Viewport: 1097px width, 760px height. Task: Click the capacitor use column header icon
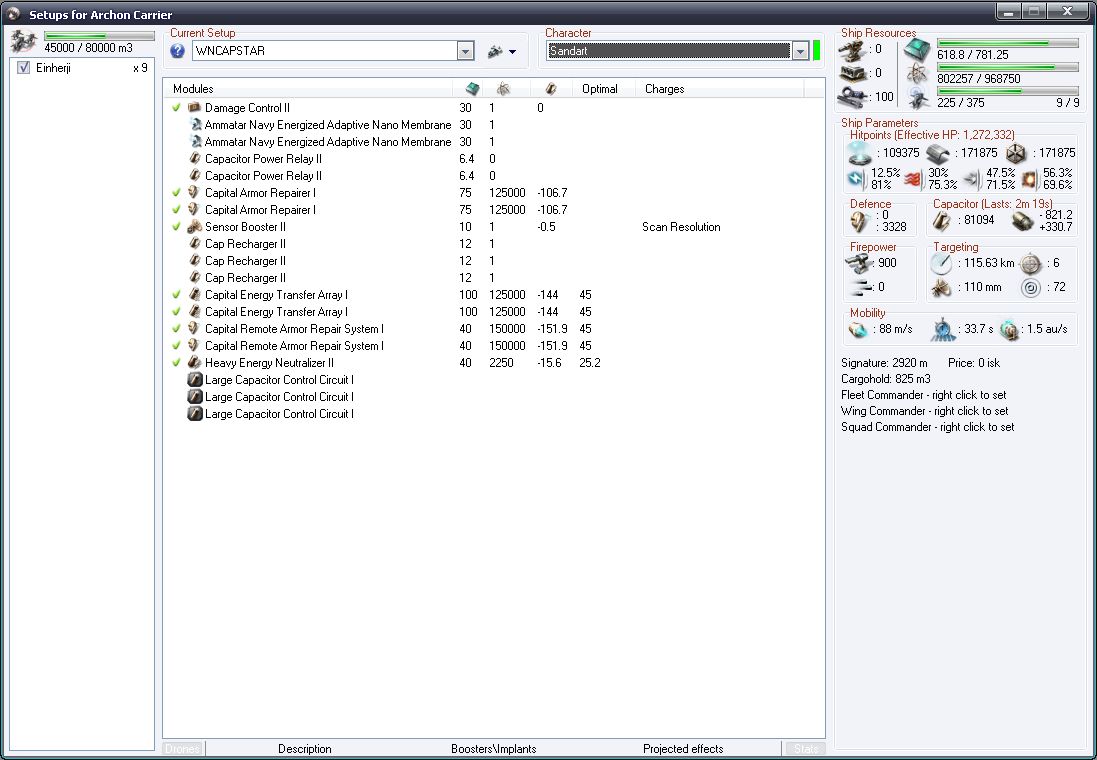[551, 89]
